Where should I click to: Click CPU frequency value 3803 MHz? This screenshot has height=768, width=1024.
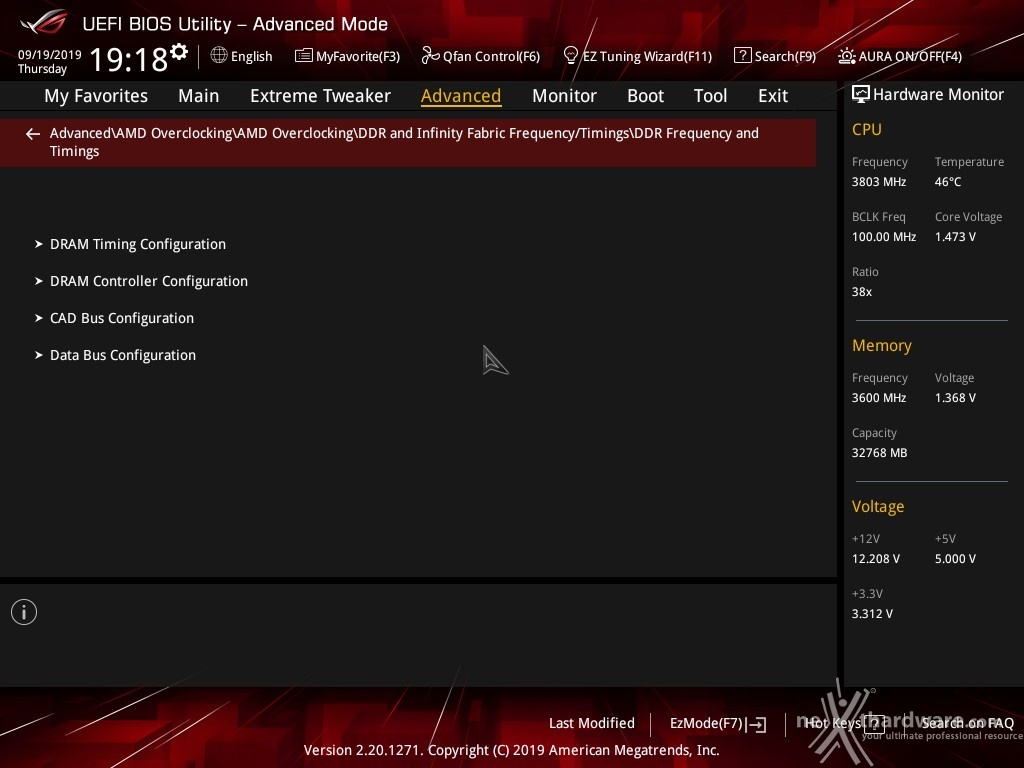pos(879,182)
